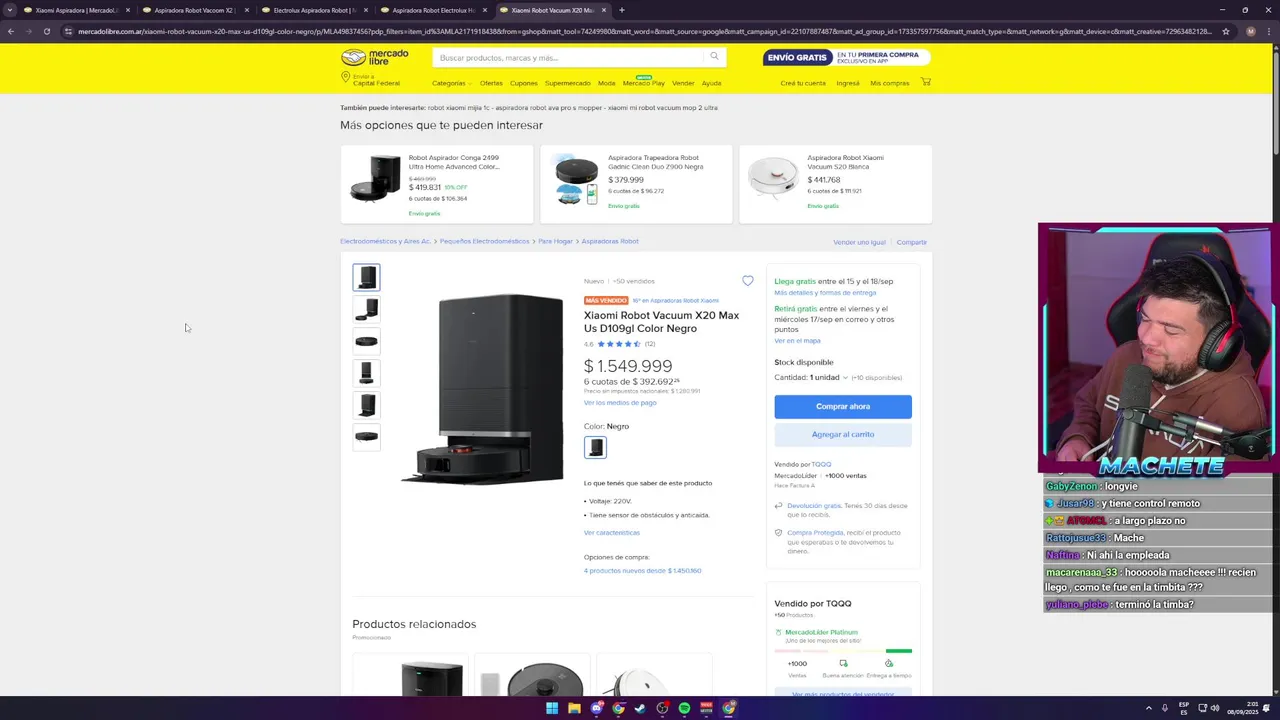This screenshot has height=720, width=1280.
Task: Click Creá tu cuenta link
Action: [x=803, y=83]
